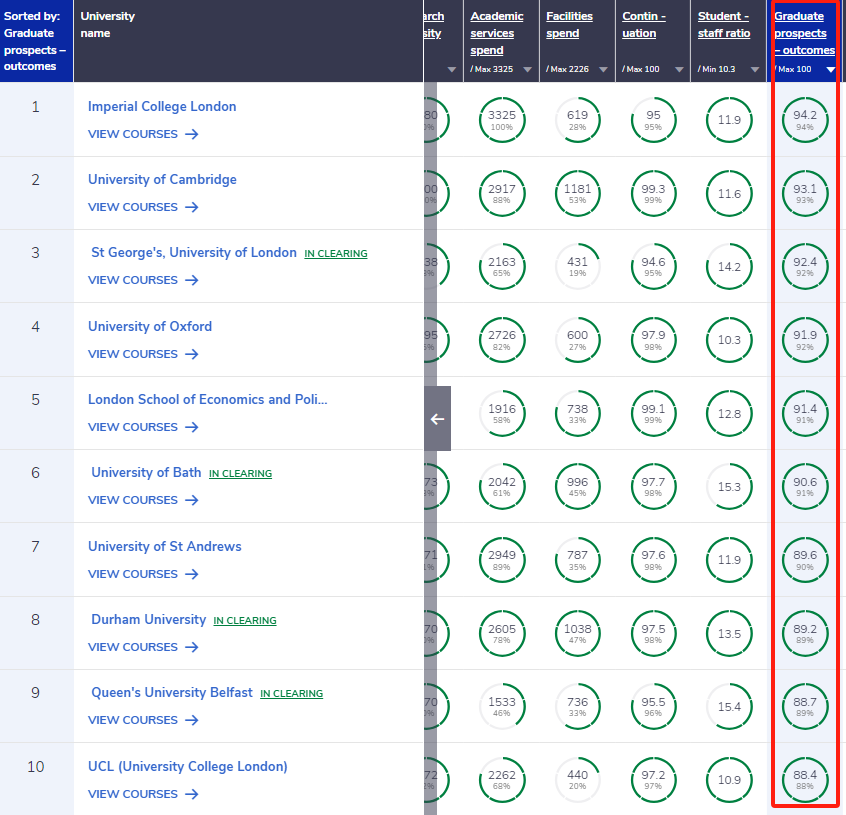Open Queen's University Belfast link
This screenshot has width=846, height=815.
pyautogui.click(x=172, y=693)
